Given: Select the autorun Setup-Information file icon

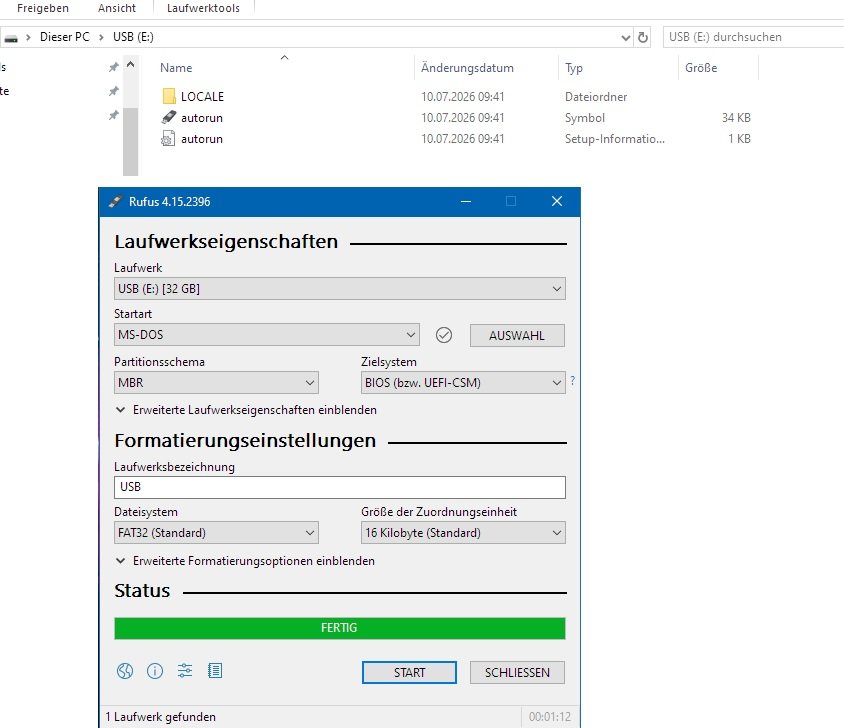Looking at the screenshot, I should (x=168, y=138).
